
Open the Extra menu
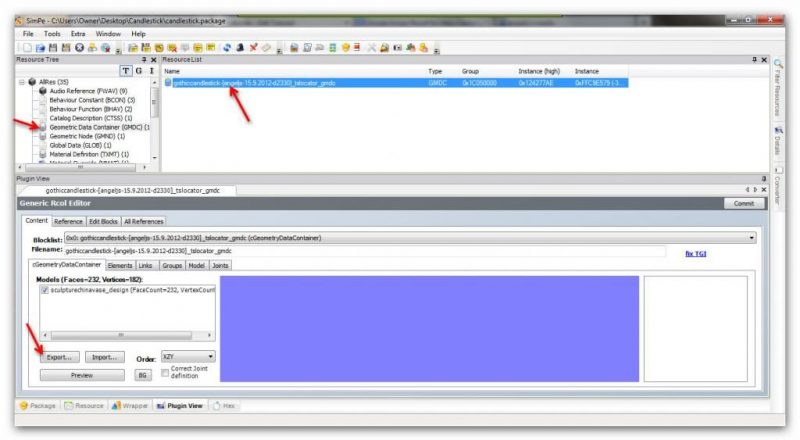tap(79, 33)
